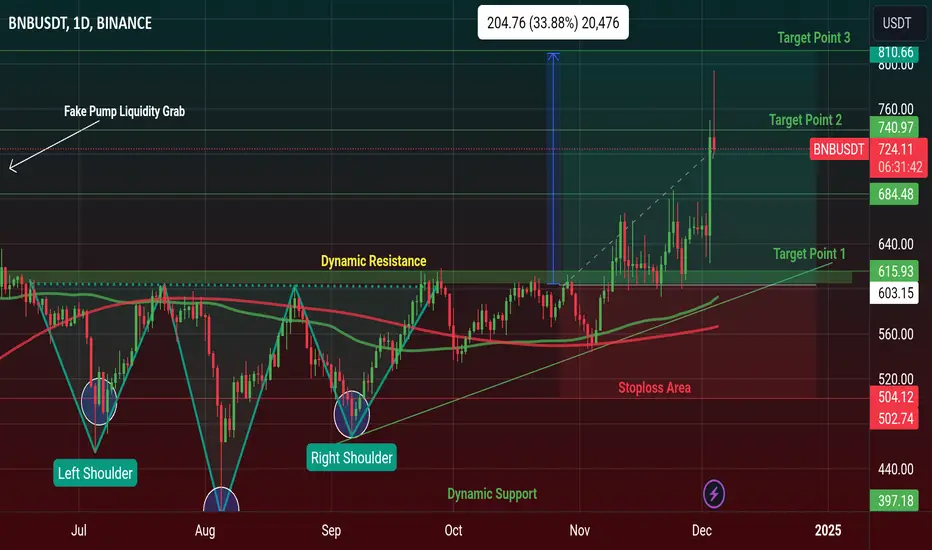Click the BNBUSDT, 1D, BINANCE symbol title
Viewport: 932px width, 550px height.
tap(80, 23)
